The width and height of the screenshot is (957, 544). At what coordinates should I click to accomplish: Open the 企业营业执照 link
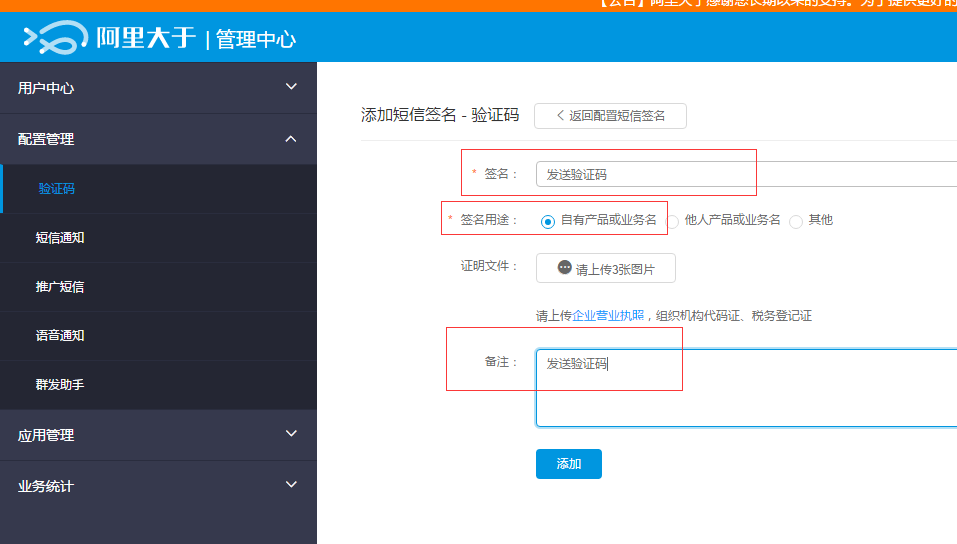[608, 316]
